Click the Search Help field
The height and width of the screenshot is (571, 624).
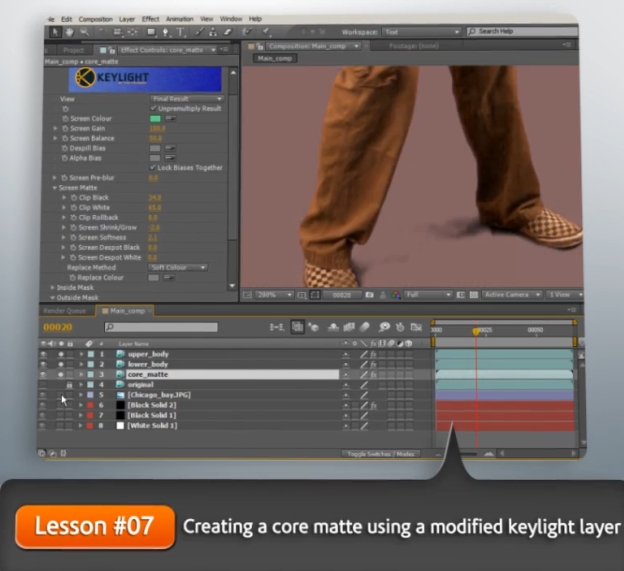(x=522, y=31)
